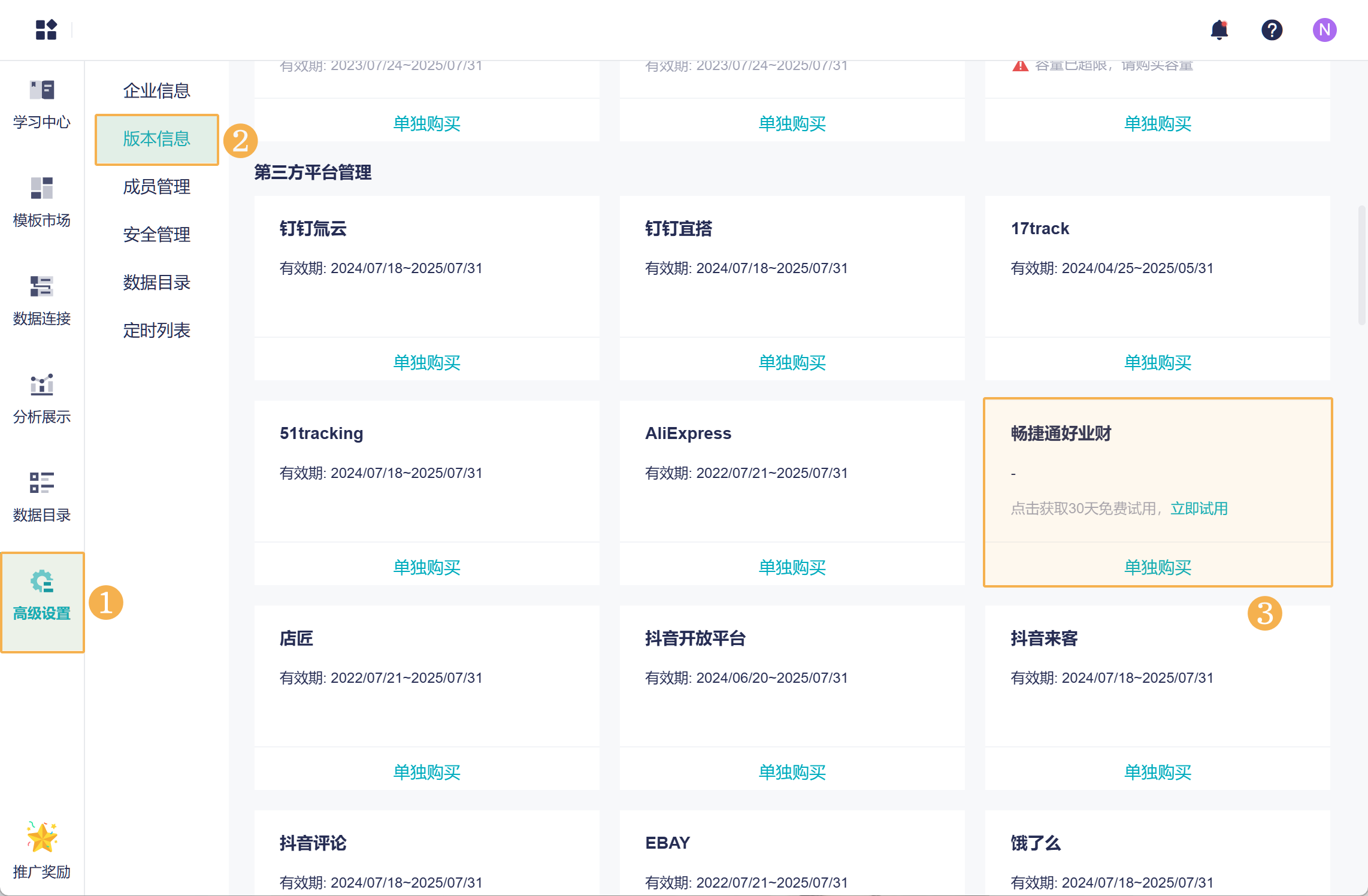Click the vertical scrollbar thumb
This screenshot has width=1368, height=896.
[1361, 265]
